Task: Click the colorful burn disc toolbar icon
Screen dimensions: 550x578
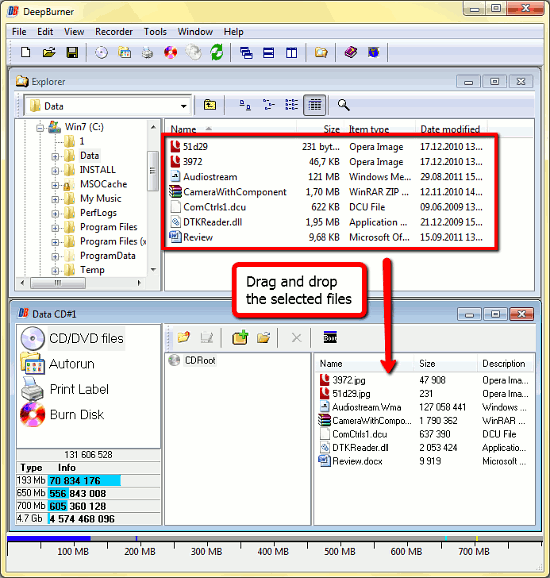Action: click(170, 53)
